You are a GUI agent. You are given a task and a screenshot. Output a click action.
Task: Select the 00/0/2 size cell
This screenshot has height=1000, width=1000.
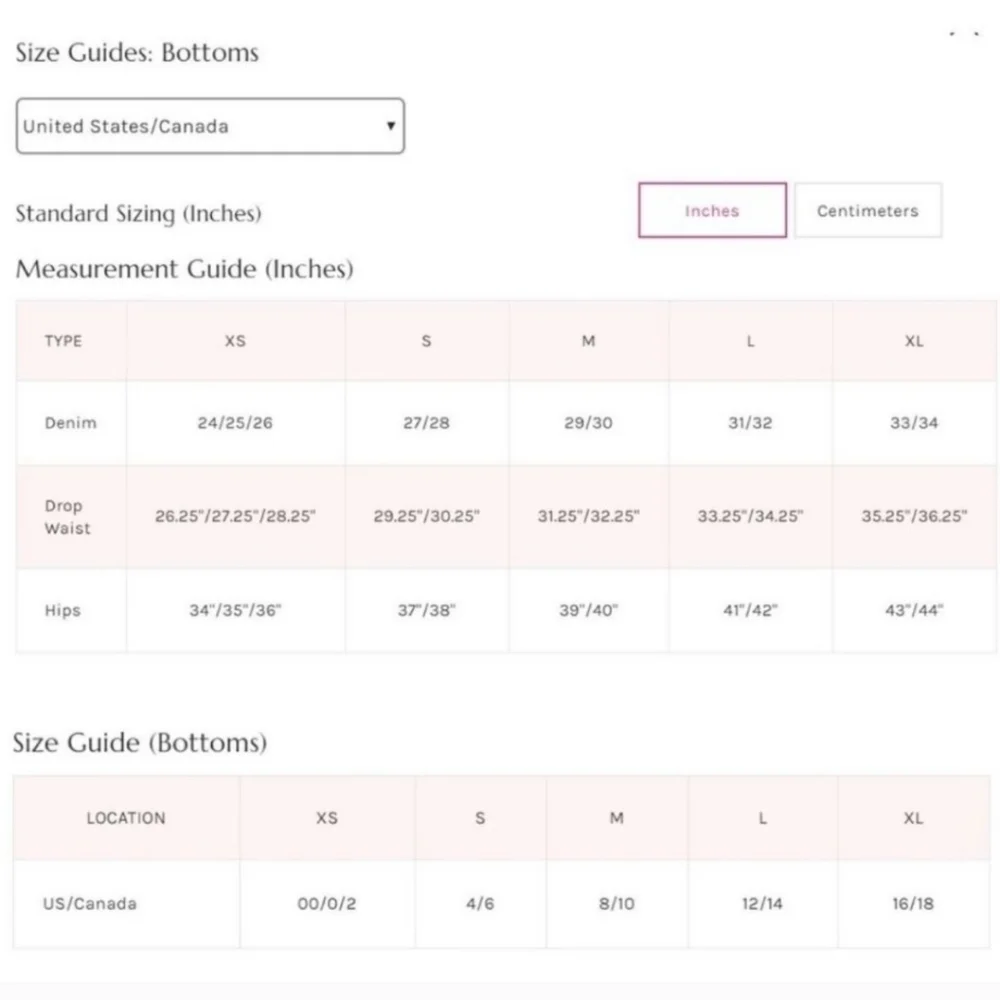pyautogui.click(x=327, y=904)
